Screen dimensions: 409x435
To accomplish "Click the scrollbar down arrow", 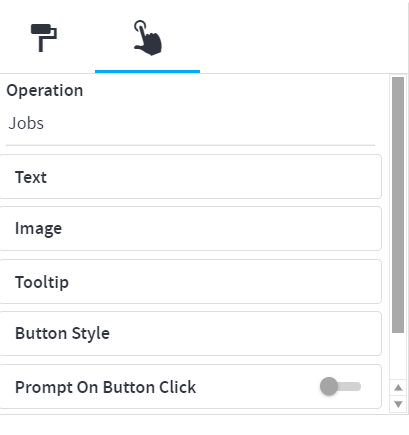I will click(398, 404).
